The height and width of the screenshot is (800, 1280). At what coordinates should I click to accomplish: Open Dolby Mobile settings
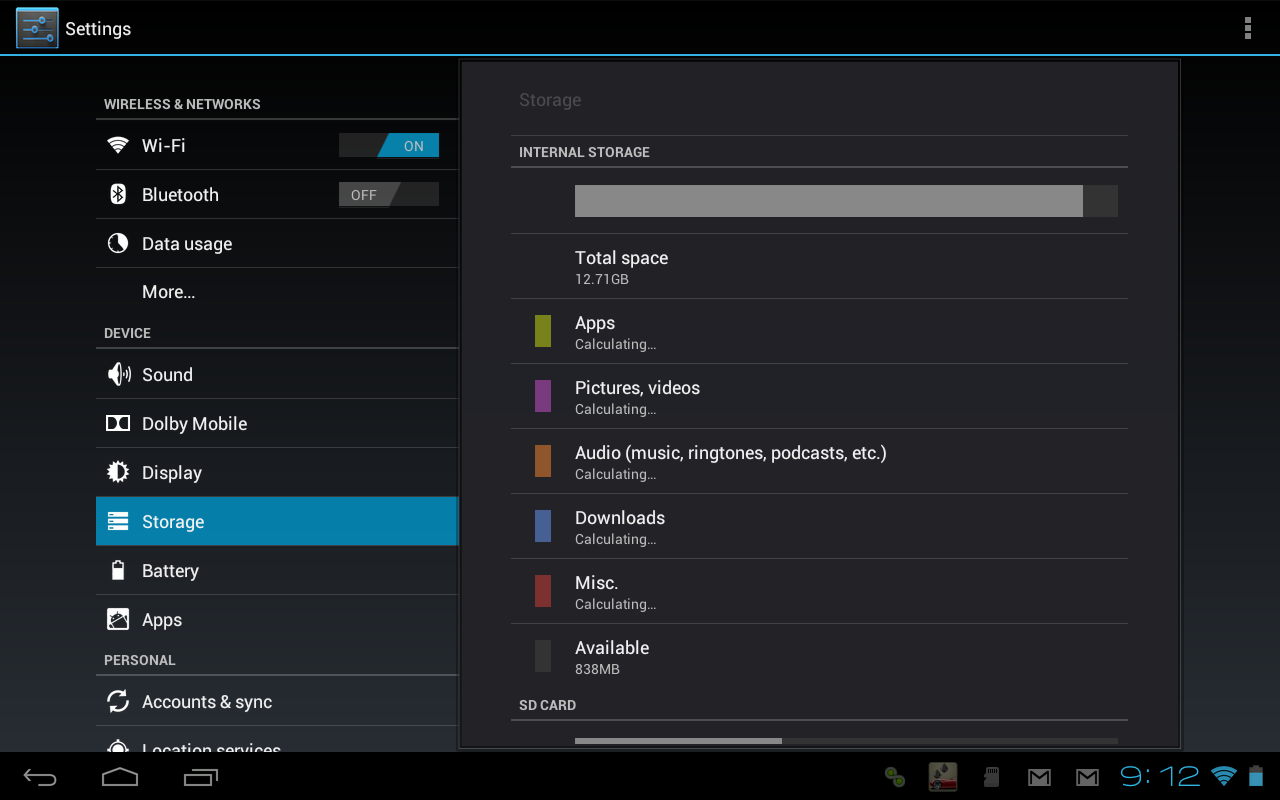(x=277, y=423)
